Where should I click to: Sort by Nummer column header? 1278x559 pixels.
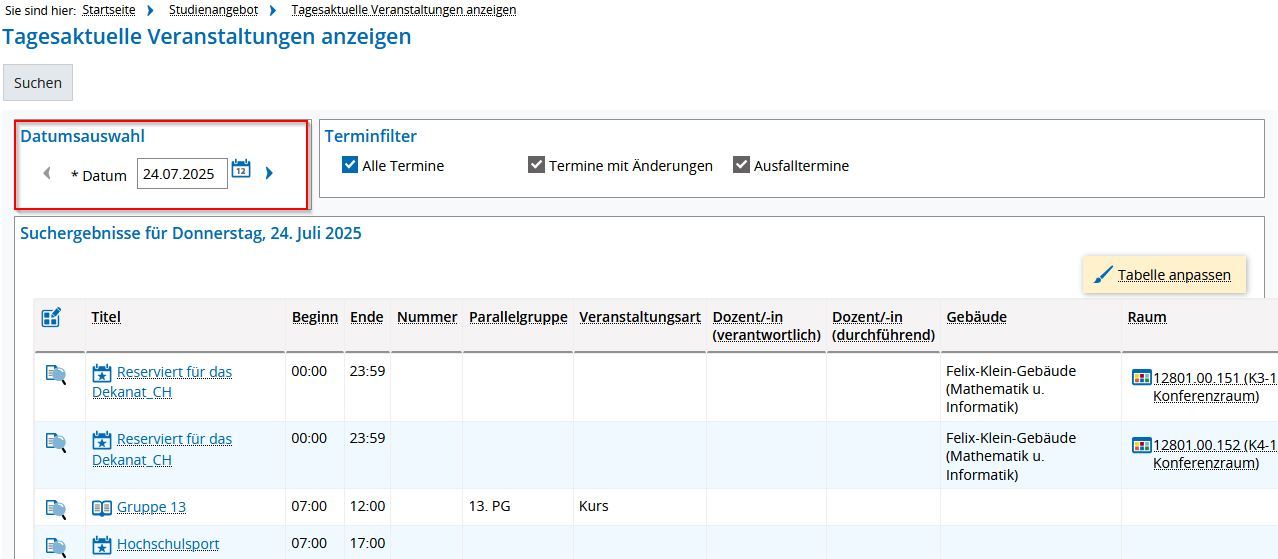coord(427,317)
